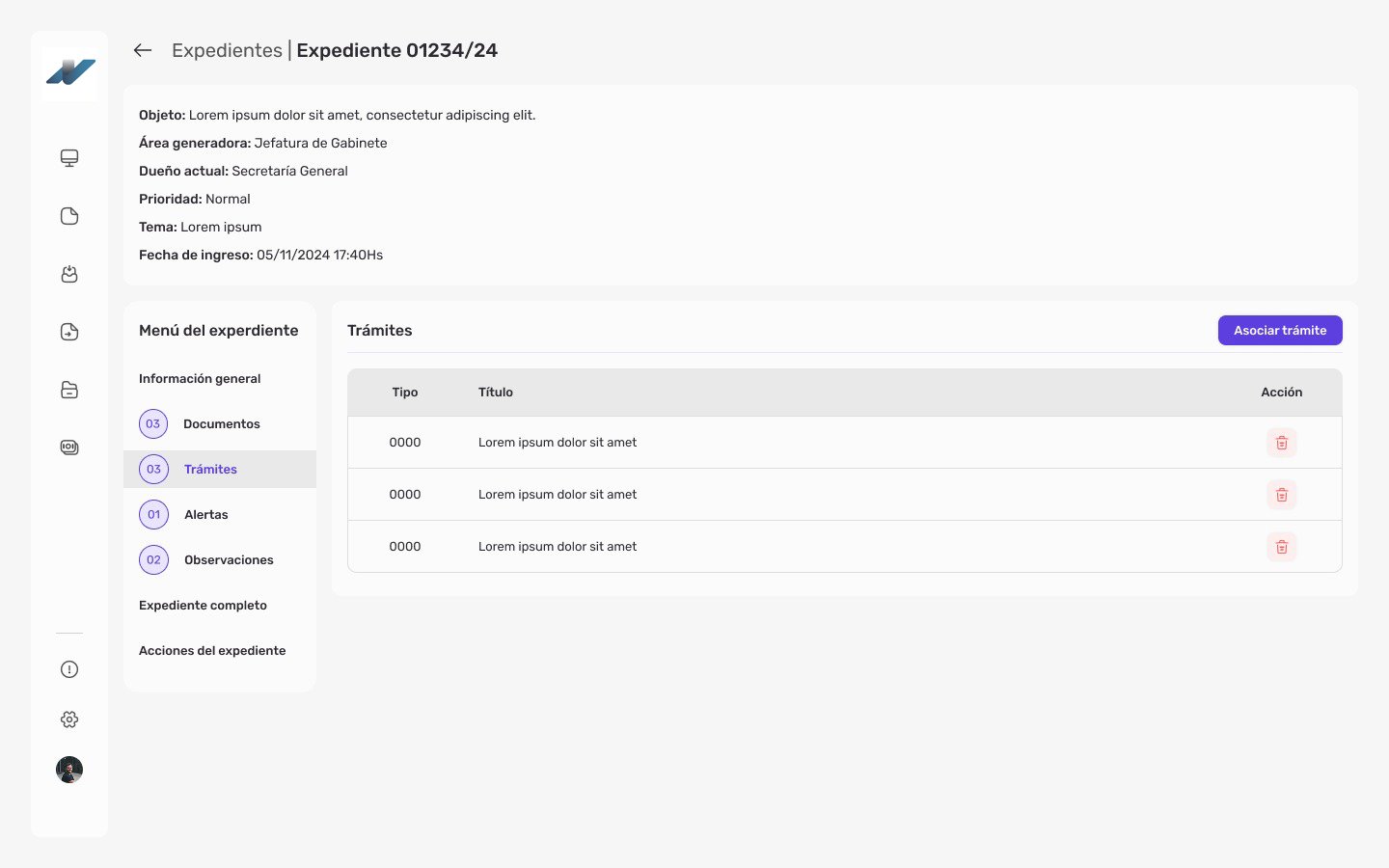Screen dimensions: 1389x868
Task: Open Información general menu item
Action: click(x=200, y=379)
